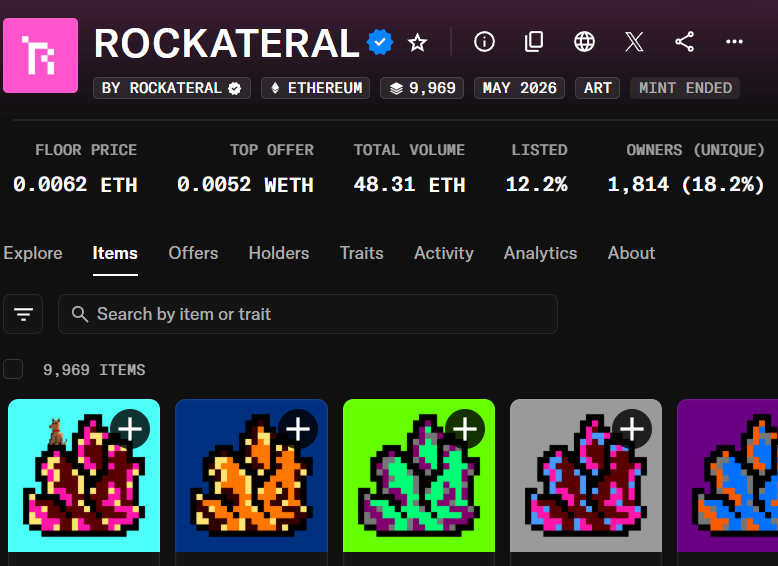Click the ETHEREUM chain chip
The image size is (778, 566).
tap(316, 88)
